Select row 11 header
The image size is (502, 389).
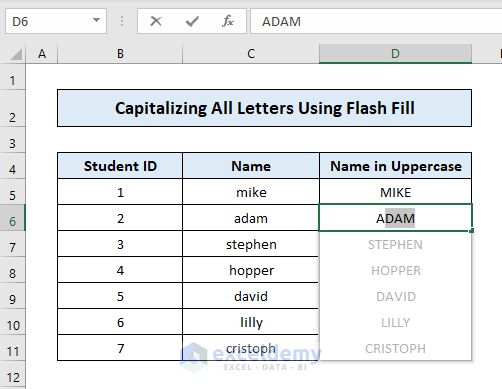(x=13, y=348)
